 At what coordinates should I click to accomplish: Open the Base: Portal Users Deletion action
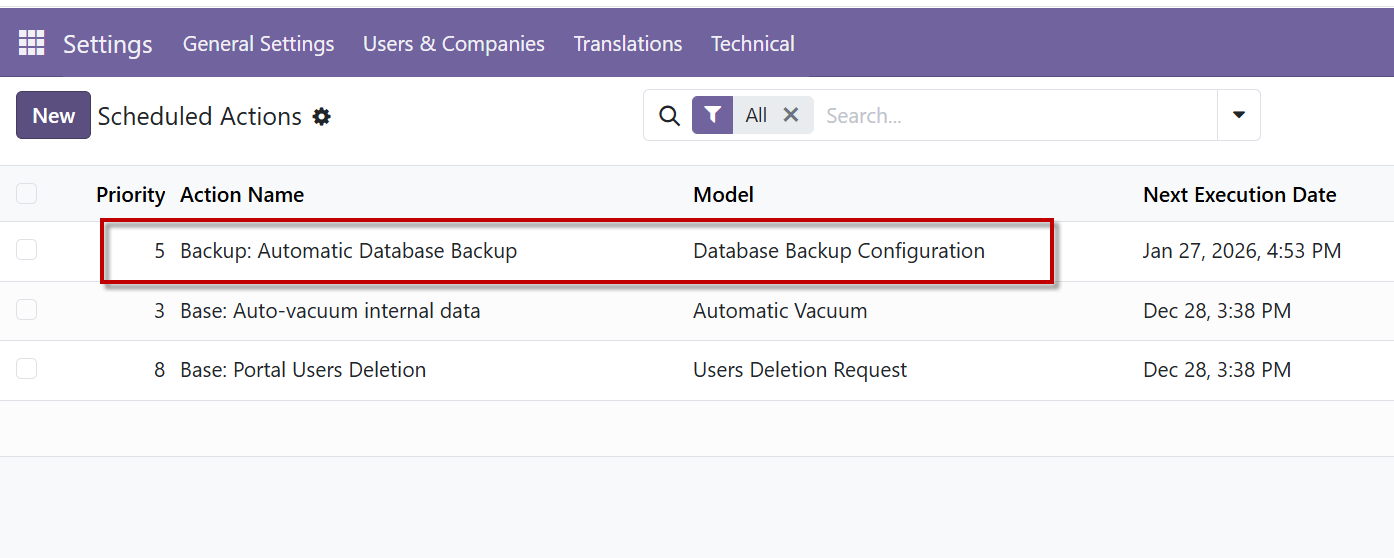click(302, 370)
